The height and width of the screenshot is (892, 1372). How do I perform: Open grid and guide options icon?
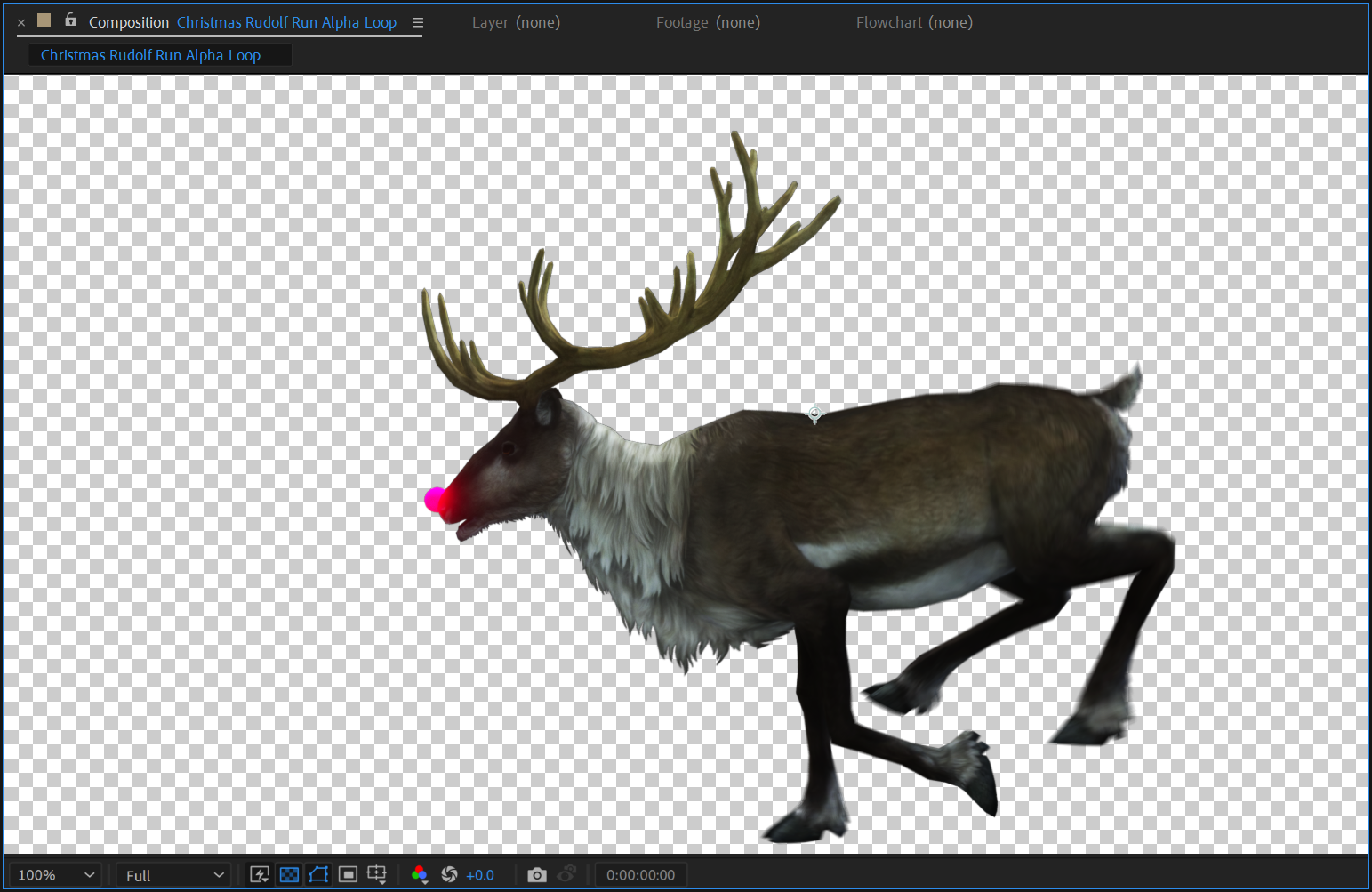point(377,875)
